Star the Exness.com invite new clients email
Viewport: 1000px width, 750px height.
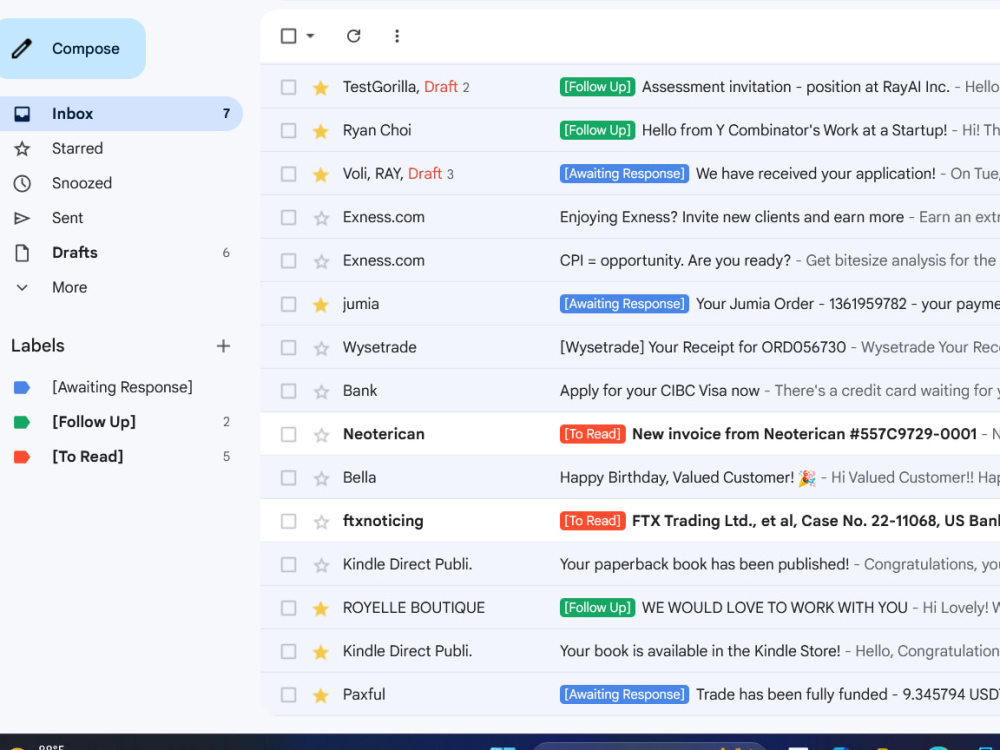coord(321,218)
